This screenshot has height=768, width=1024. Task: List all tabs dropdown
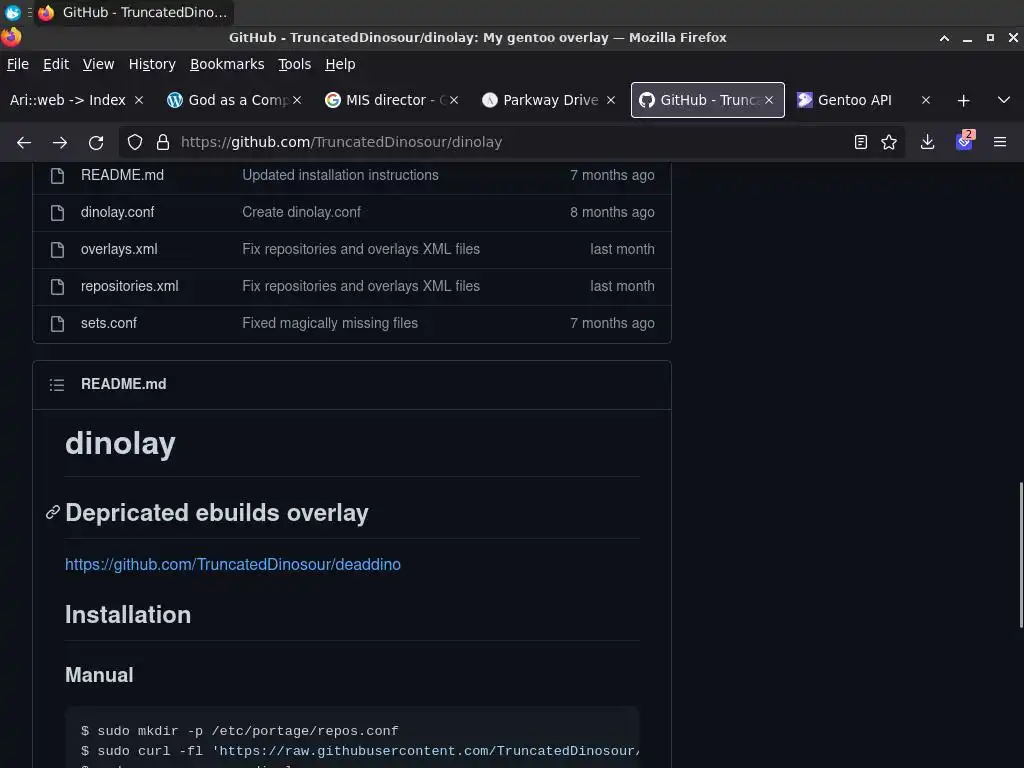point(1004,100)
